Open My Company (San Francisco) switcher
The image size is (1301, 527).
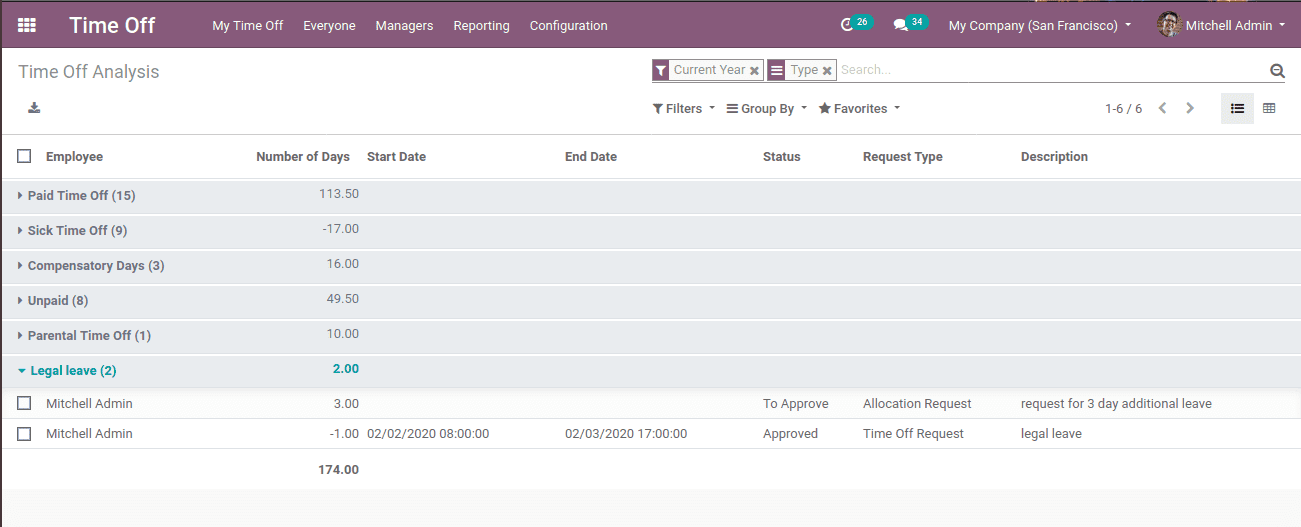tap(1040, 25)
